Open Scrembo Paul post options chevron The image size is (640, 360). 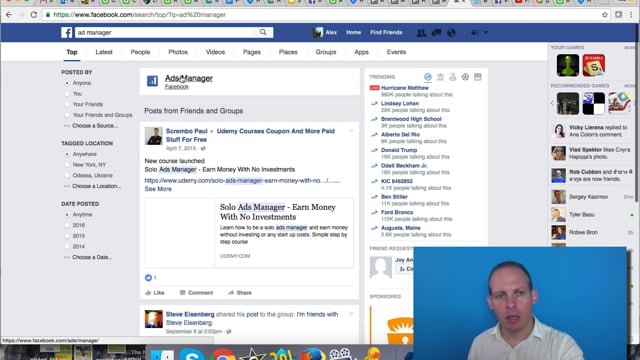pyautogui.click(x=351, y=131)
